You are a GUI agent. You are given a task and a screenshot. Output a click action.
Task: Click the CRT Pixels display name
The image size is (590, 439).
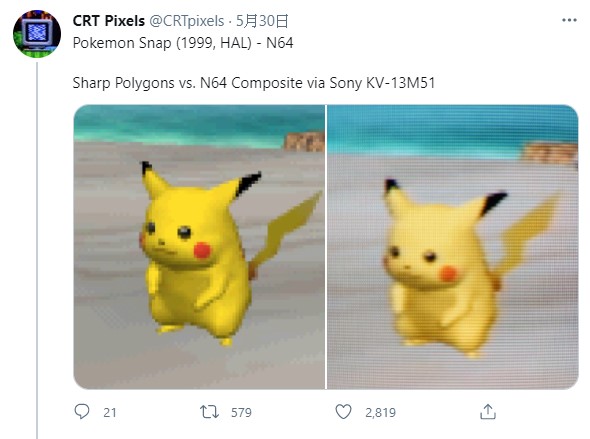tap(108, 21)
